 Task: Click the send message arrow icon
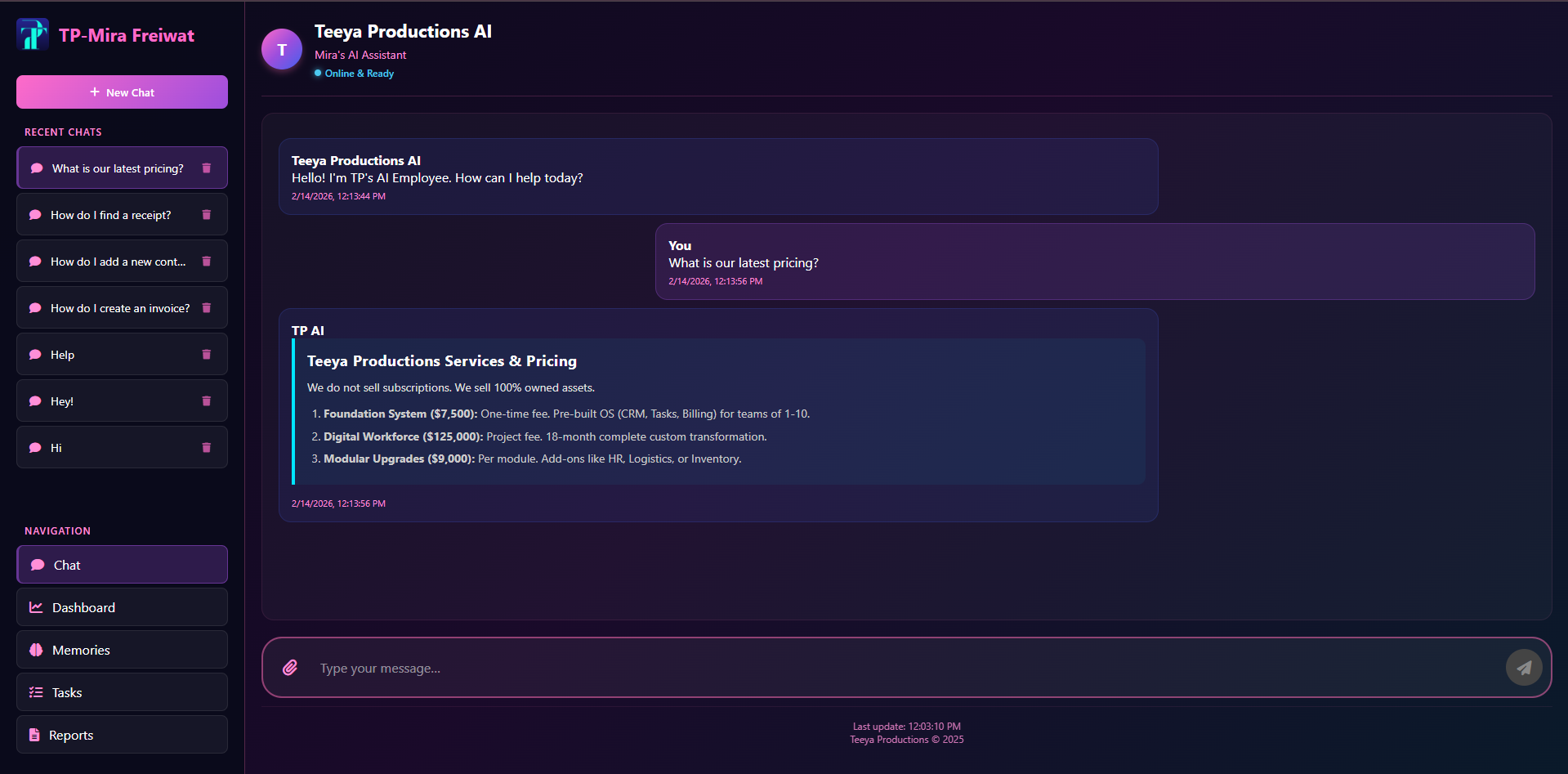click(x=1522, y=667)
